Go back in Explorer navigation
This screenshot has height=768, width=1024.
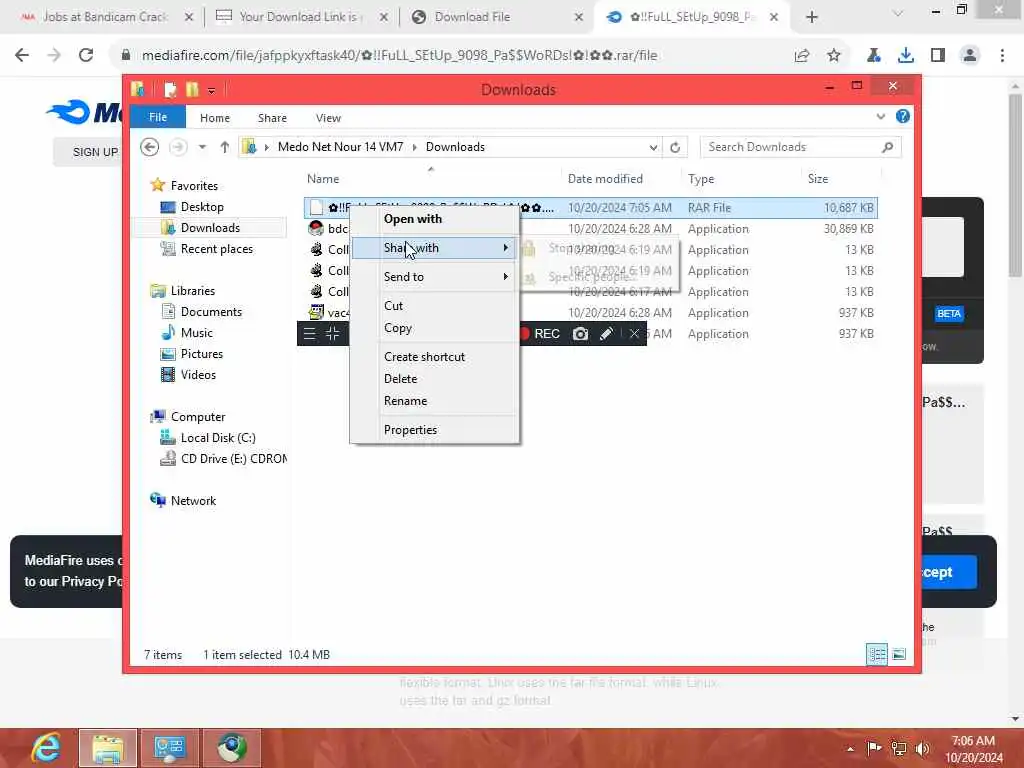[150, 147]
